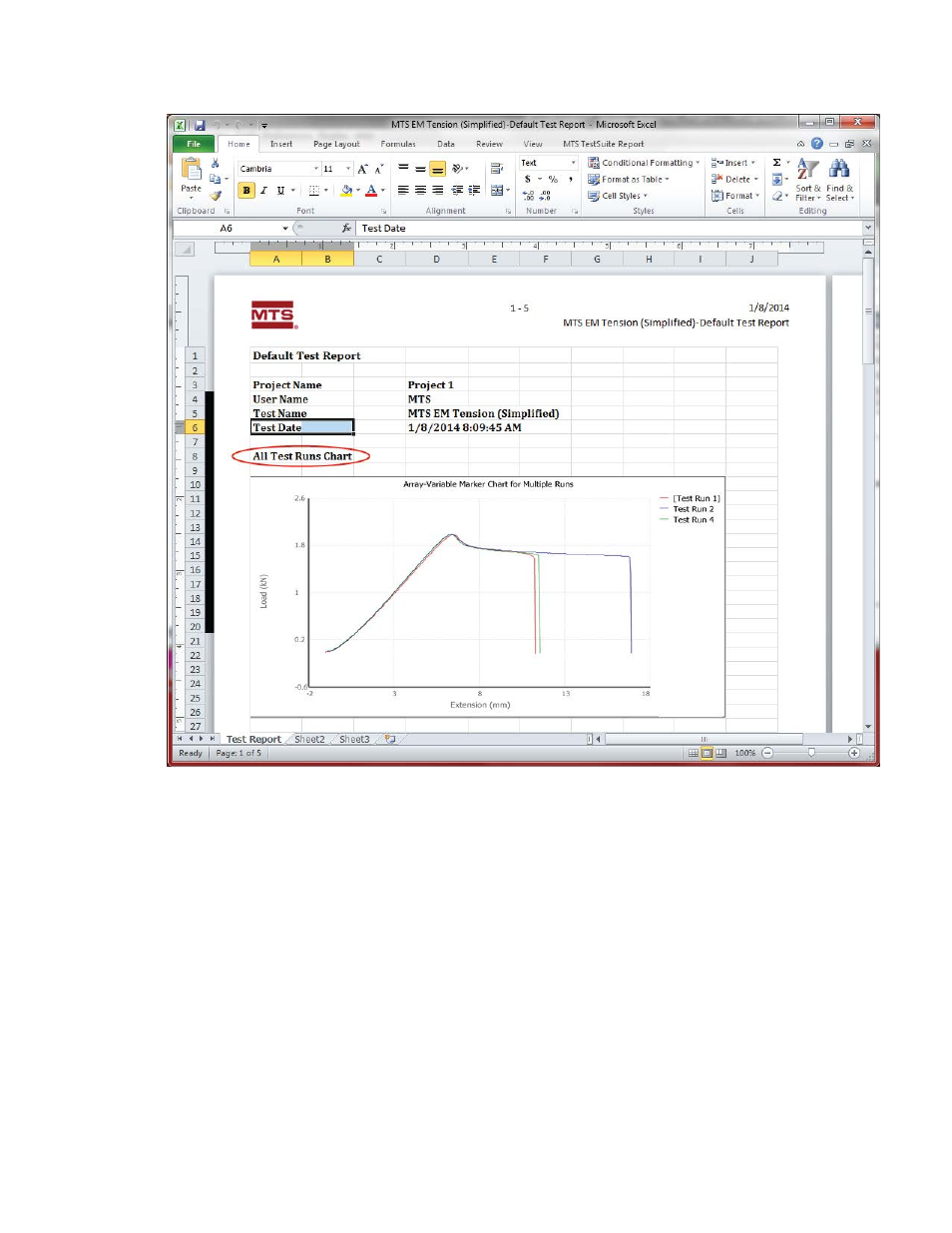Viewport: 952px width, 1233px height.
Task: Click Decrease Decimal icon
Action: pos(545,196)
